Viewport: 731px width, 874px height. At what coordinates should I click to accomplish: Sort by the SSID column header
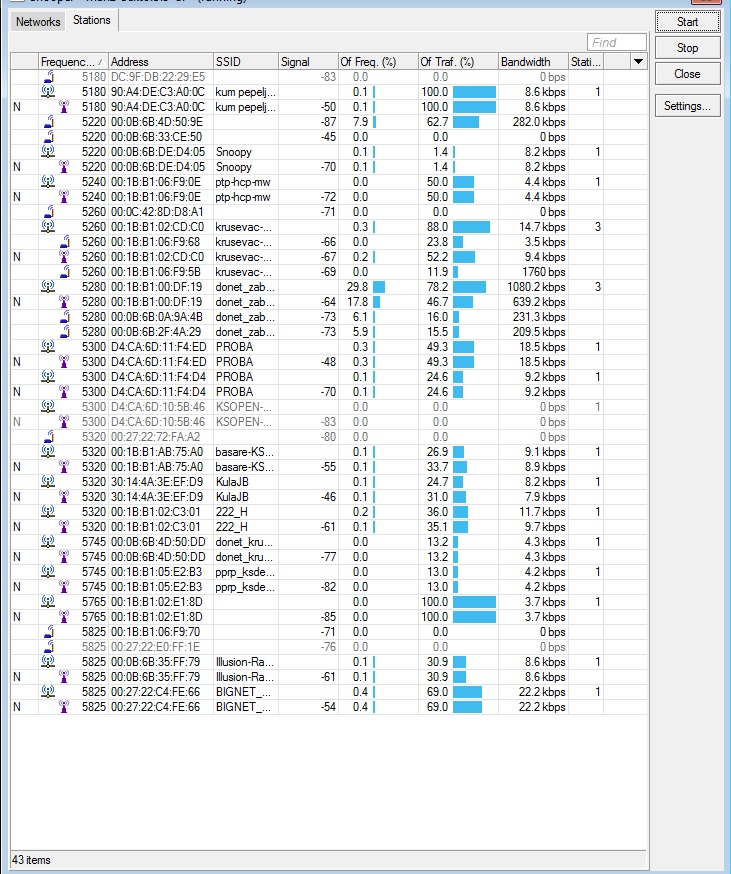245,61
